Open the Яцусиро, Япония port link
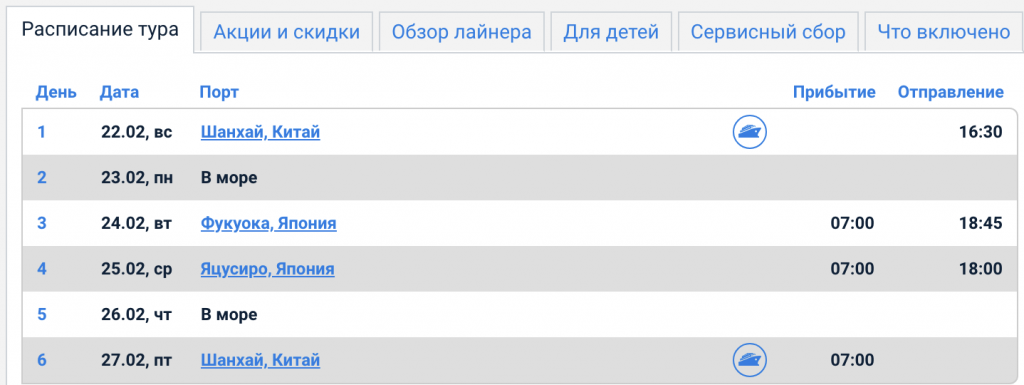The image size is (1024, 385). pyautogui.click(x=267, y=269)
